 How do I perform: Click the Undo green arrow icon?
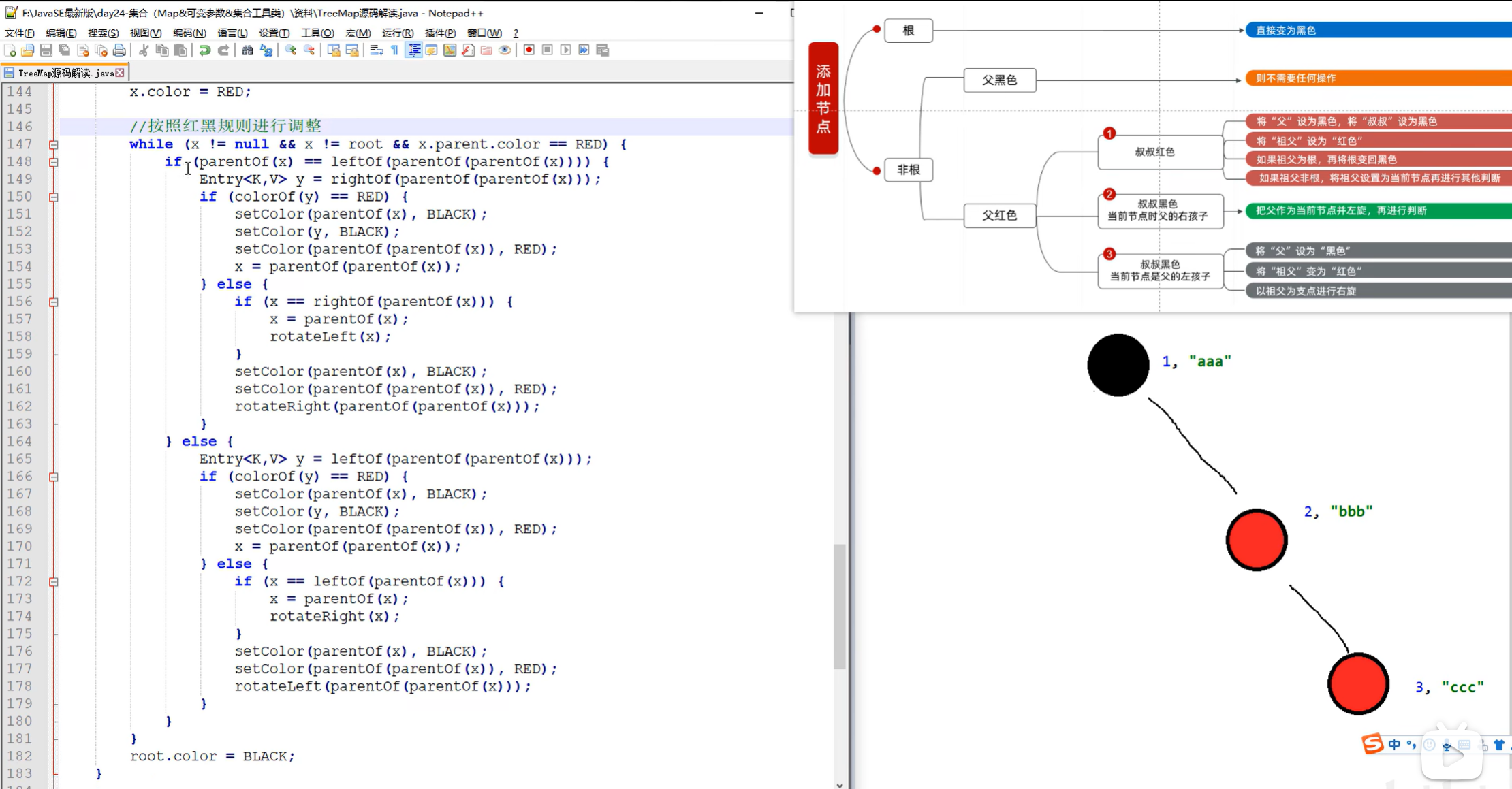204,50
